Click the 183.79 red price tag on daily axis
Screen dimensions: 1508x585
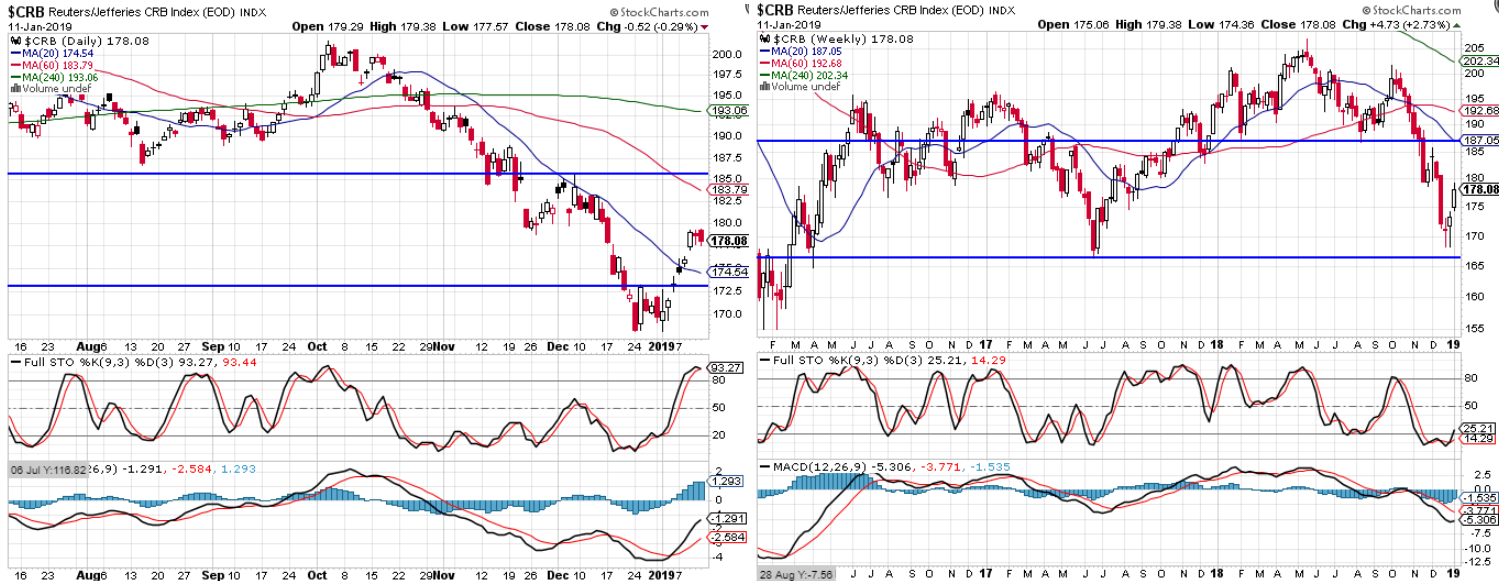(729, 189)
